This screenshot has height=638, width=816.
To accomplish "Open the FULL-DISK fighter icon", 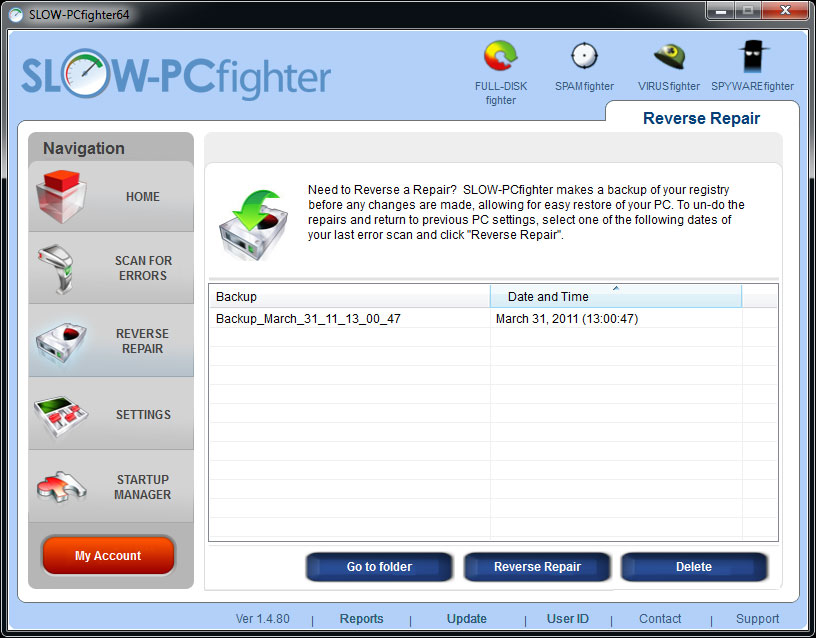I will [500, 56].
